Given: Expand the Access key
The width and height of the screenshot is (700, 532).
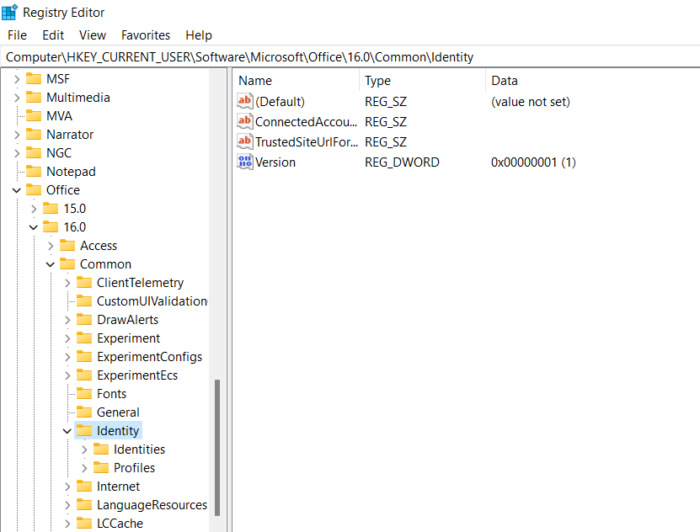Looking at the screenshot, I should point(50,246).
